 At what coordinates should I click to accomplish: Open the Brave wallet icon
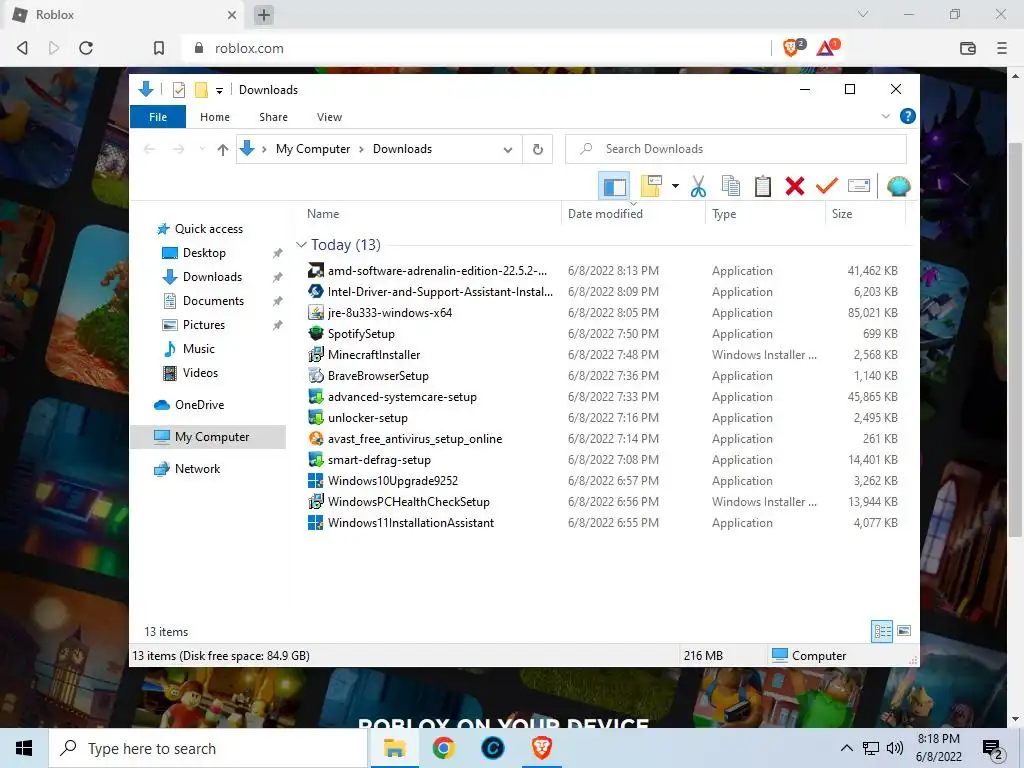[x=968, y=48]
